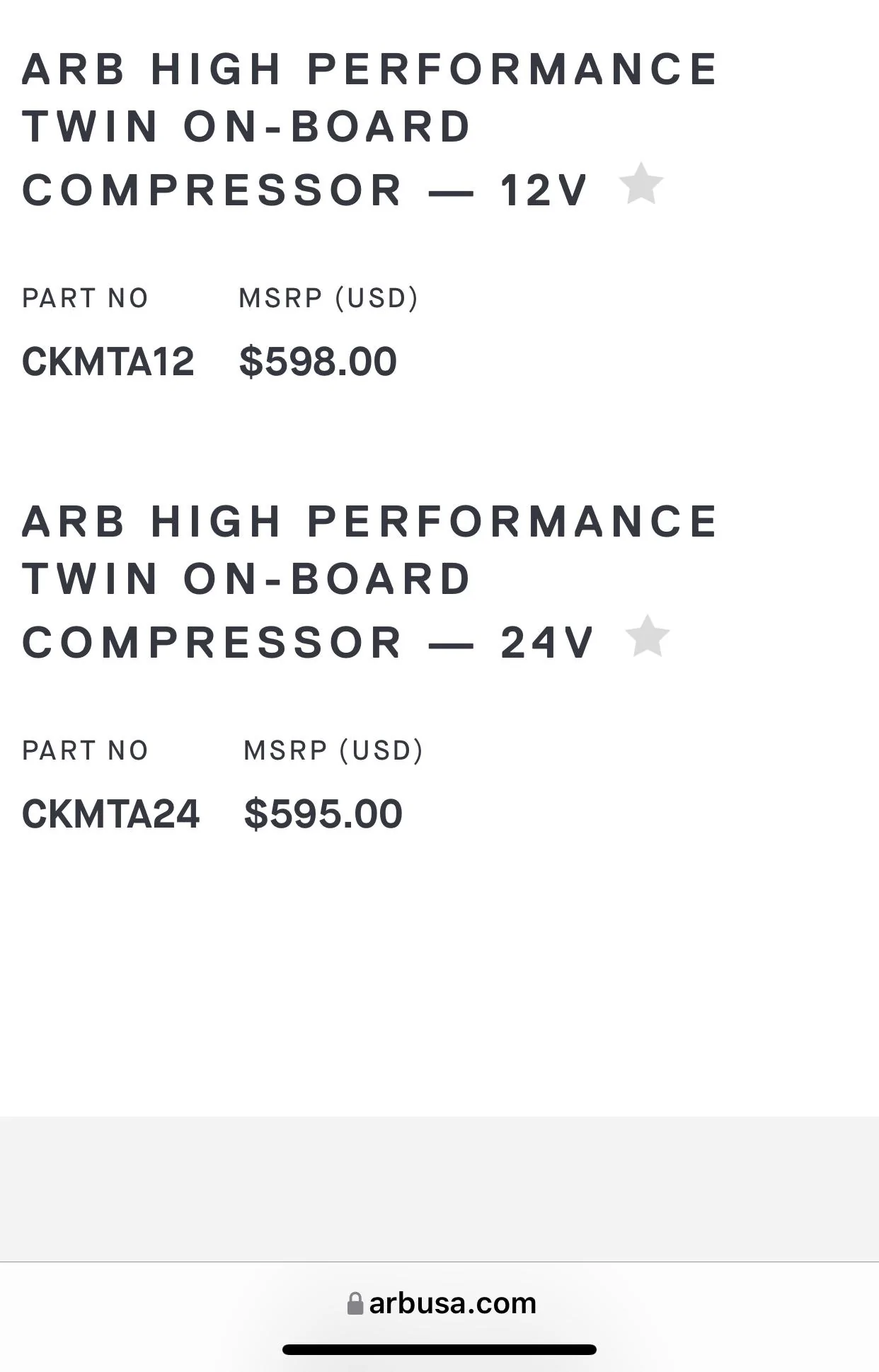This screenshot has height=1372, width=879.
Task: Click the $595.00 MSRP price
Action: pyautogui.click(x=323, y=814)
